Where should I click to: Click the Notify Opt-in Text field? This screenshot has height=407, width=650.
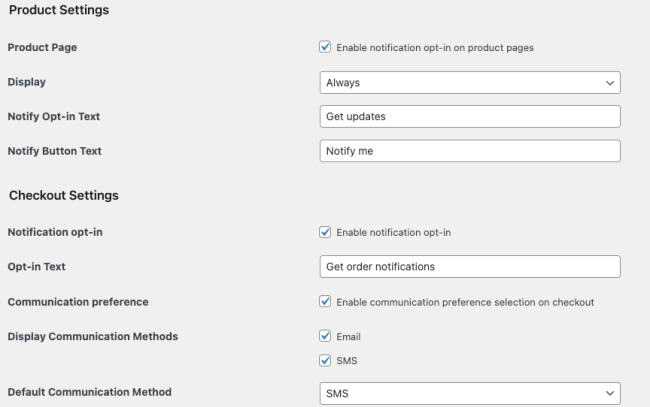[x=469, y=116]
